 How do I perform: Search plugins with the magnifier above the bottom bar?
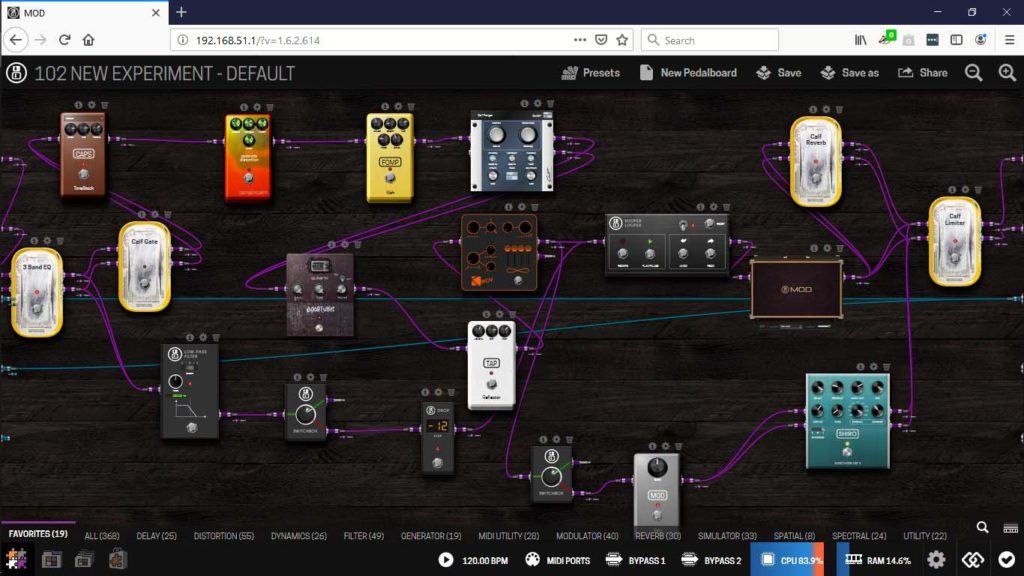pos(982,527)
